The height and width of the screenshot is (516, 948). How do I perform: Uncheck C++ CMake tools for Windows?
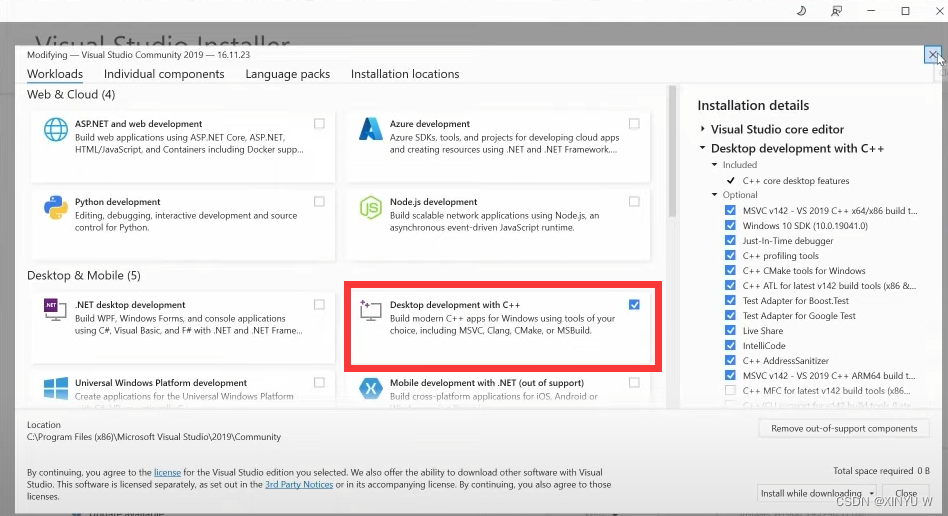pyautogui.click(x=730, y=270)
